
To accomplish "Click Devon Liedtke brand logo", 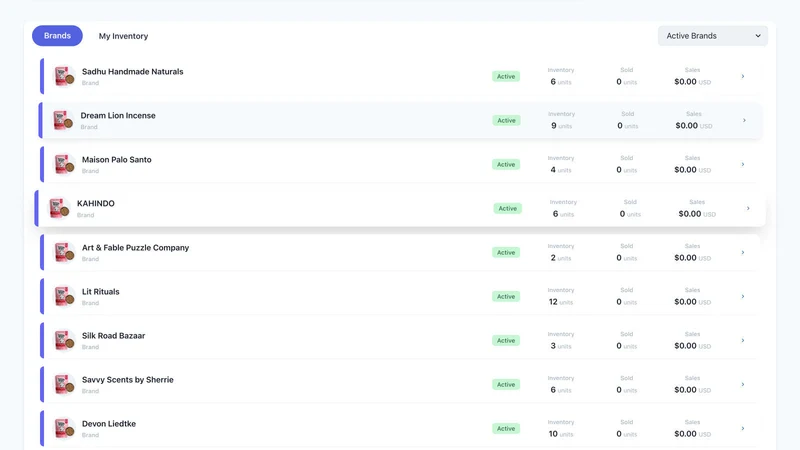I will coord(64,429).
